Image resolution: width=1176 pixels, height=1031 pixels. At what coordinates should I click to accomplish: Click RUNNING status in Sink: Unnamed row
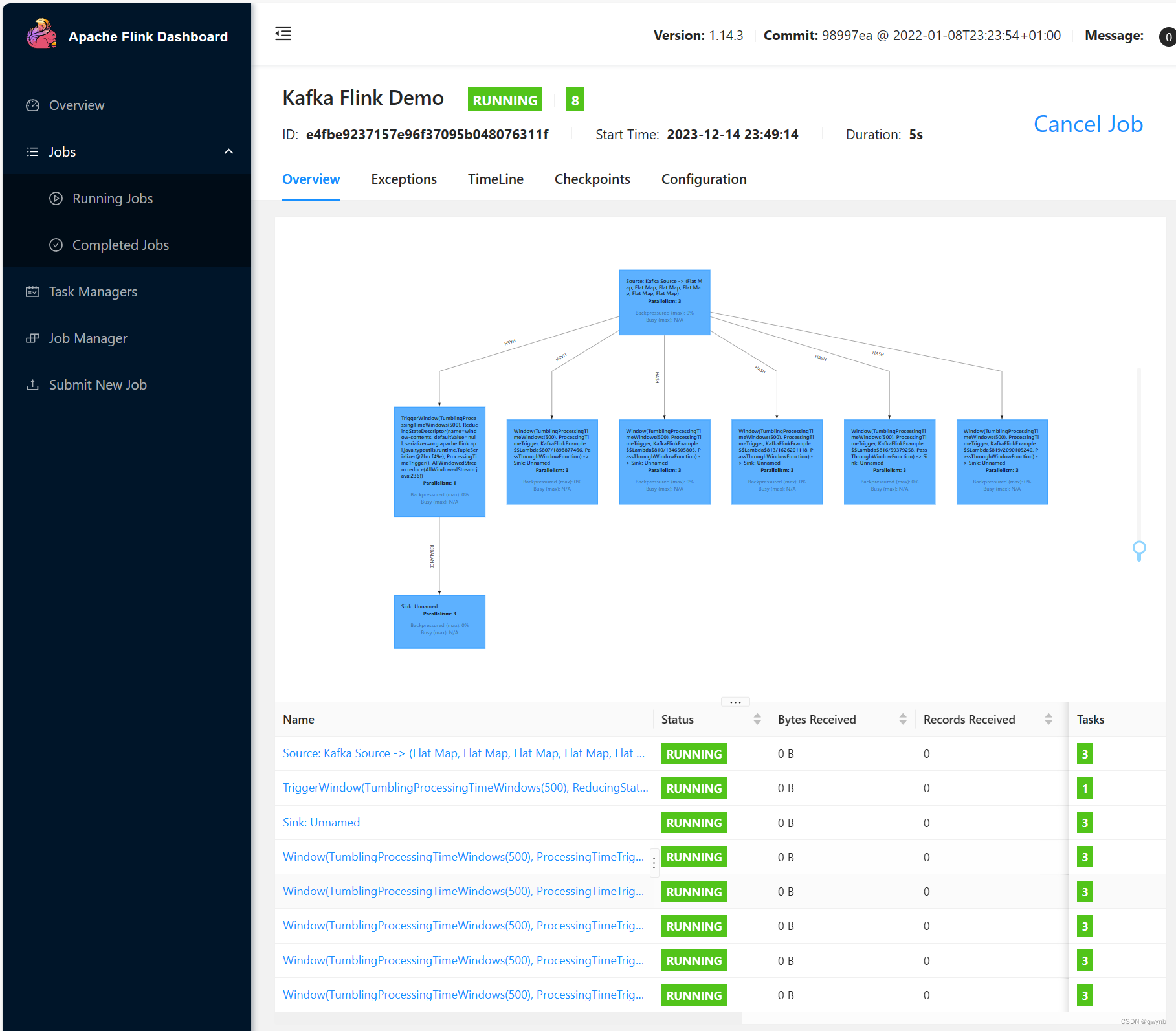click(x=694, y=823)
